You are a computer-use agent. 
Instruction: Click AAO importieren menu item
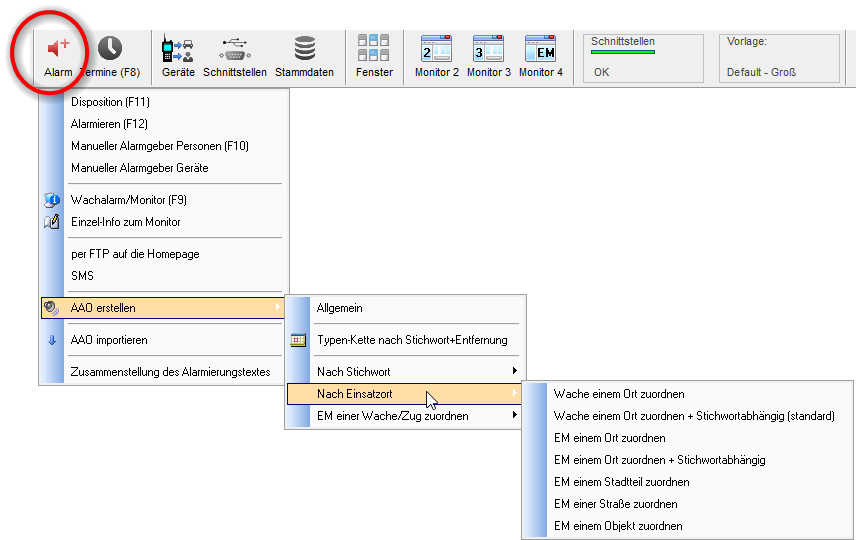tap(109, 340)
